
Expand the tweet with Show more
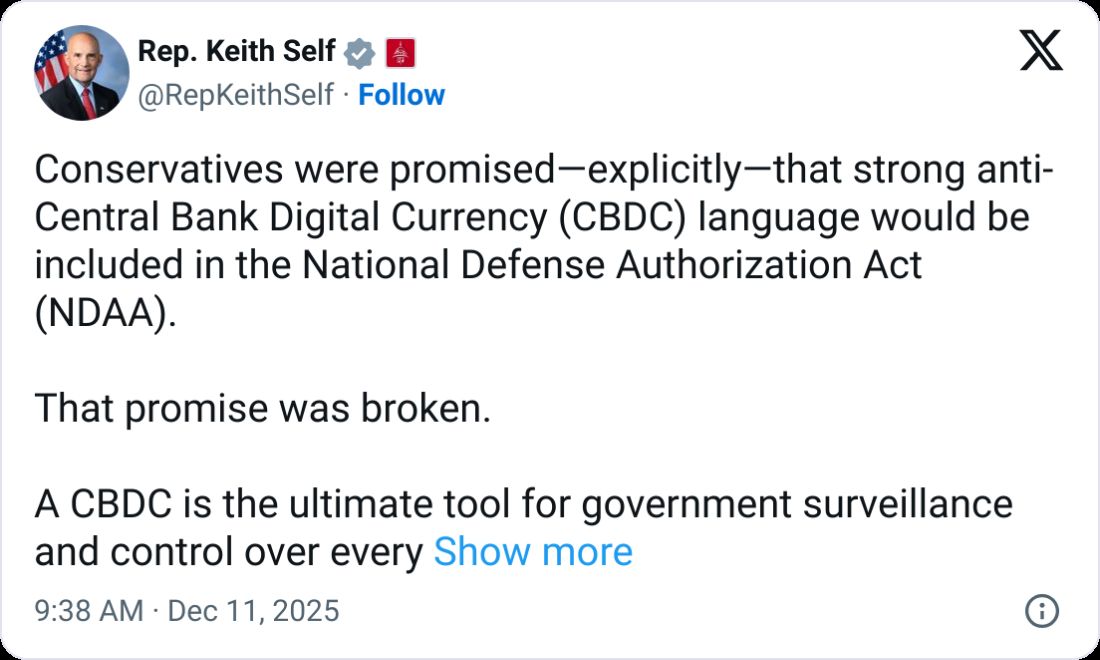[532, 552]
